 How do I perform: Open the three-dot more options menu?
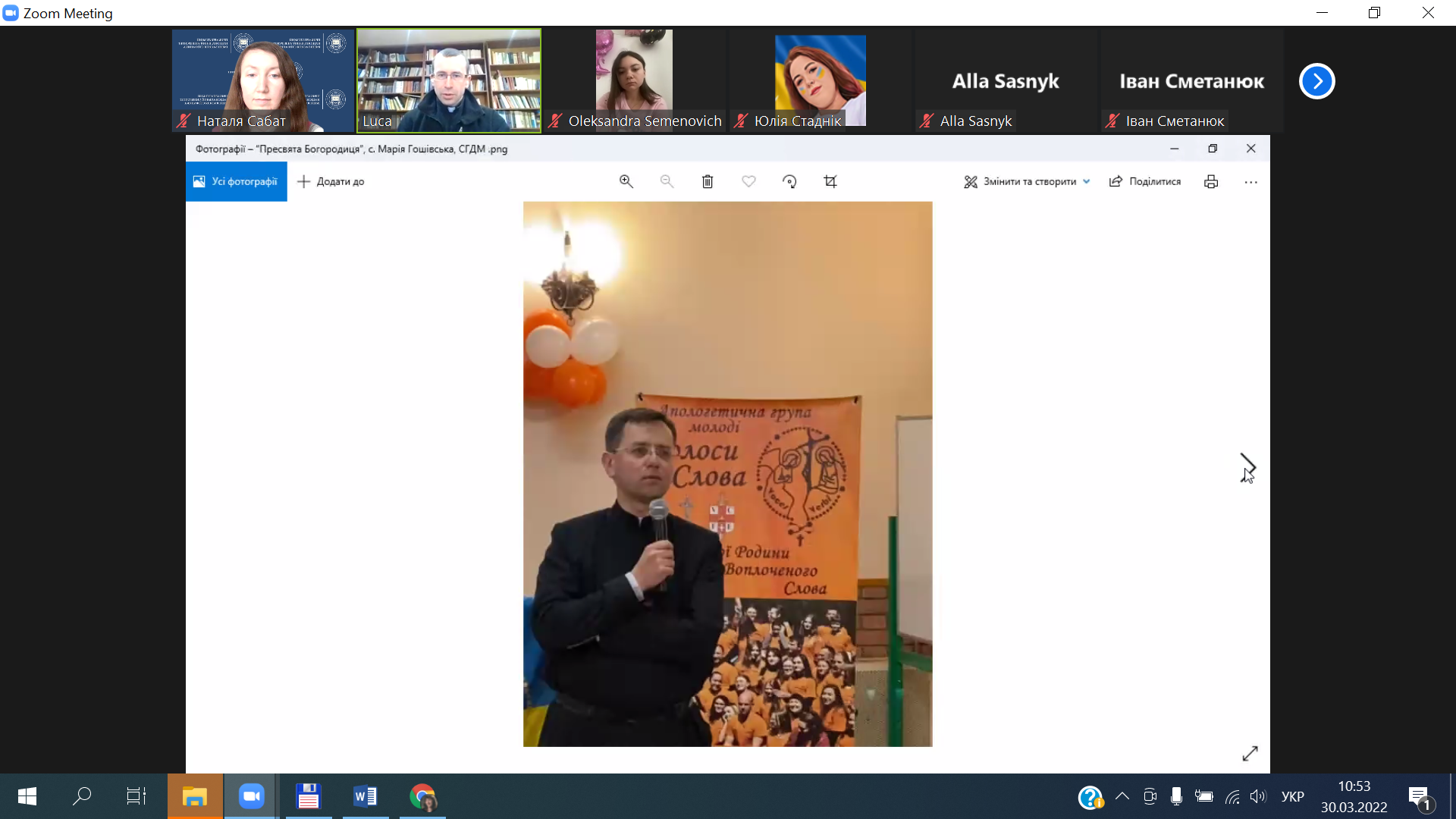coord(1250,182)
